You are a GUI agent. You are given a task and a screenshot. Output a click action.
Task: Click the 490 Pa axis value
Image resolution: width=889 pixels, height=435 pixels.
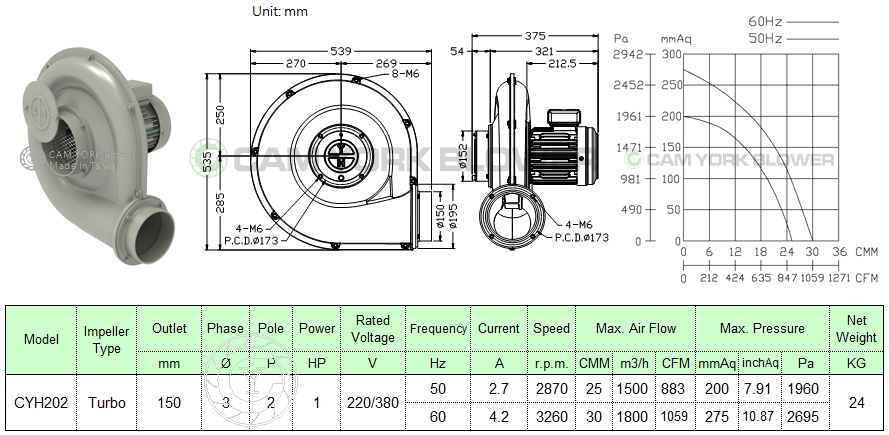(633, 210)
